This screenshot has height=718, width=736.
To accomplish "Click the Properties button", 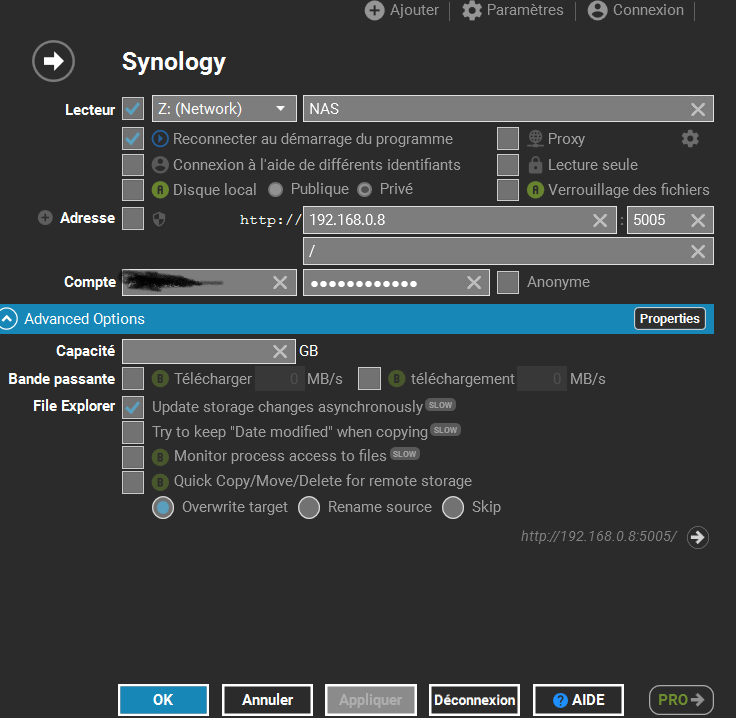I will (670, 319).
